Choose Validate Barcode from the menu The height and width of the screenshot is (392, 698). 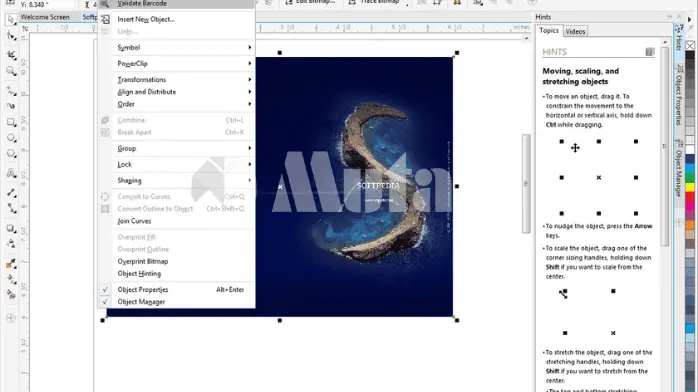click(177, 4)
